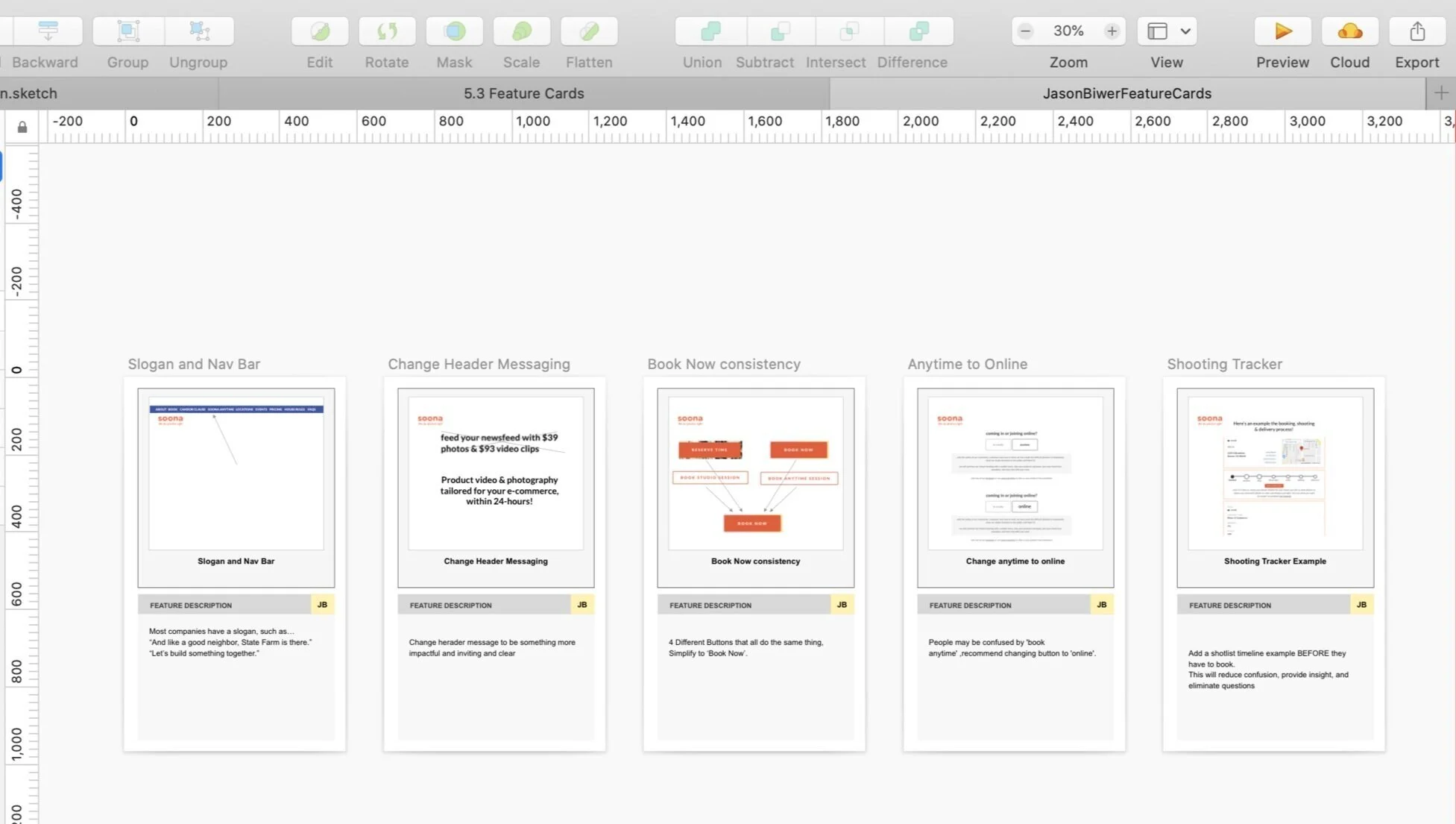Click the Export share icon
Image resolution: width=1456 pixels, height=824 pixels.
coord(1416,31)
